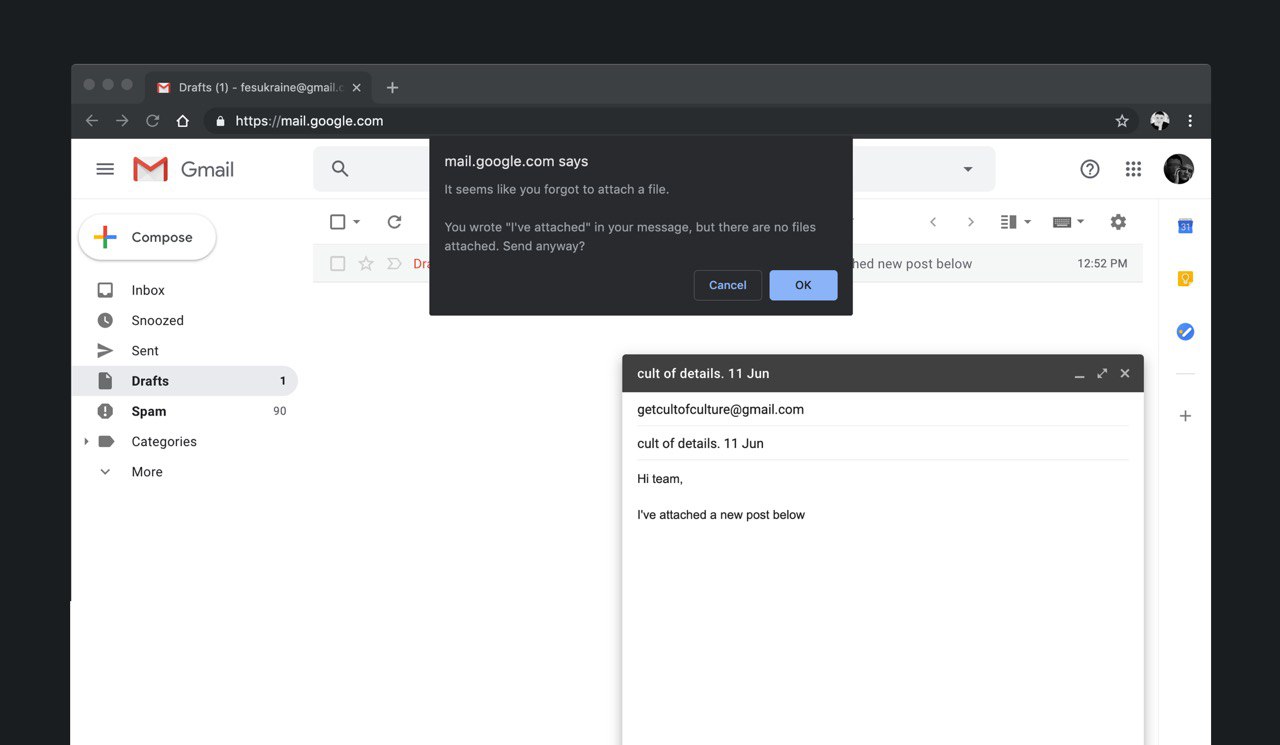
Task: Select the draft row checkbox
Action: pyautogui.click(x=338, y=264)
